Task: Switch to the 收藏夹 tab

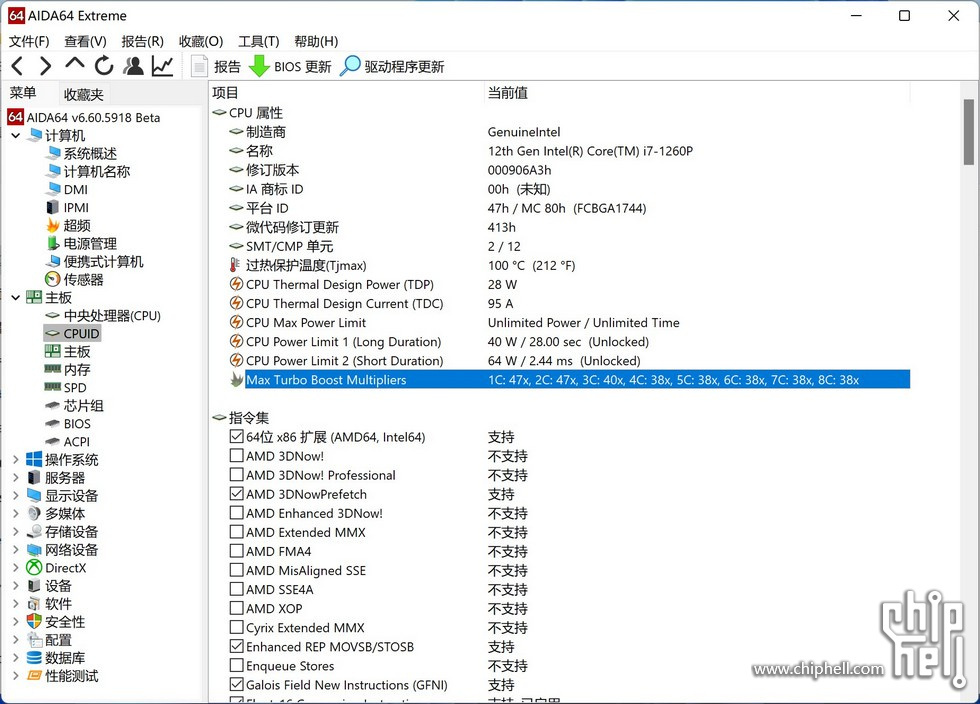Action: coord(83,94)
